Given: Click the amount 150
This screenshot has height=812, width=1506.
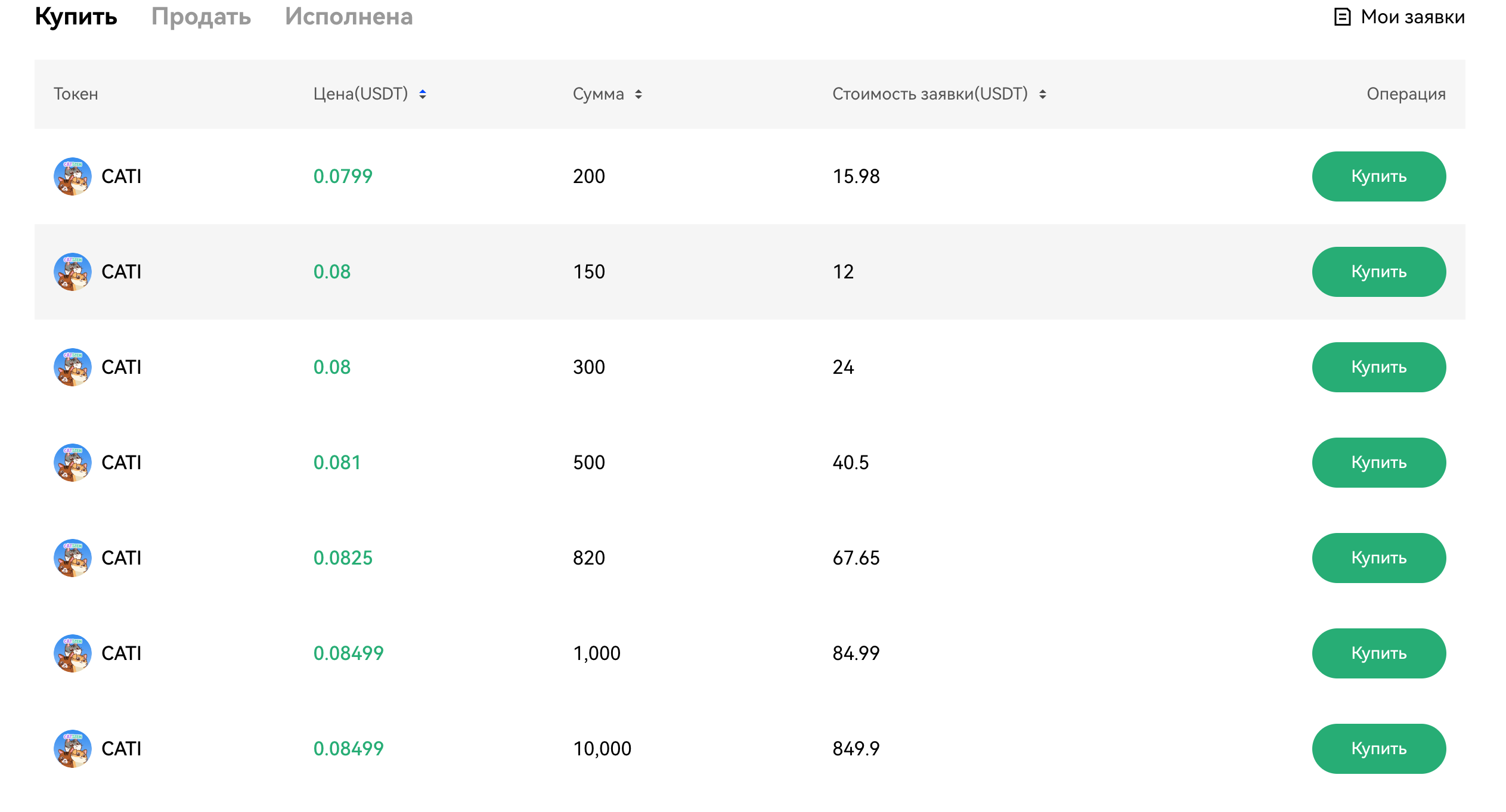Looking at the screenshot, I should [x=589, y=272].
